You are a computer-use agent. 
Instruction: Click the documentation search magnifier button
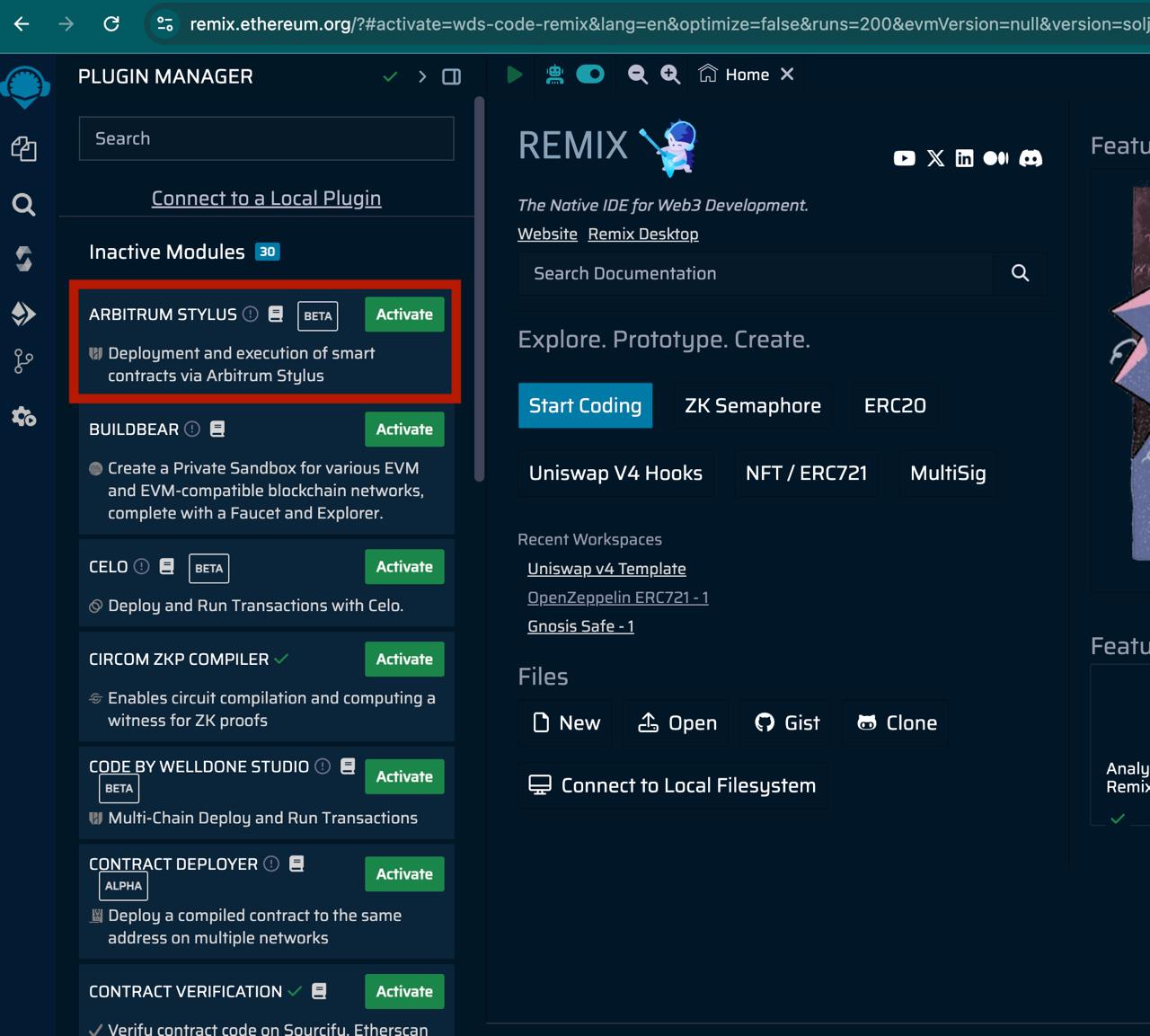coord(1020,273)
